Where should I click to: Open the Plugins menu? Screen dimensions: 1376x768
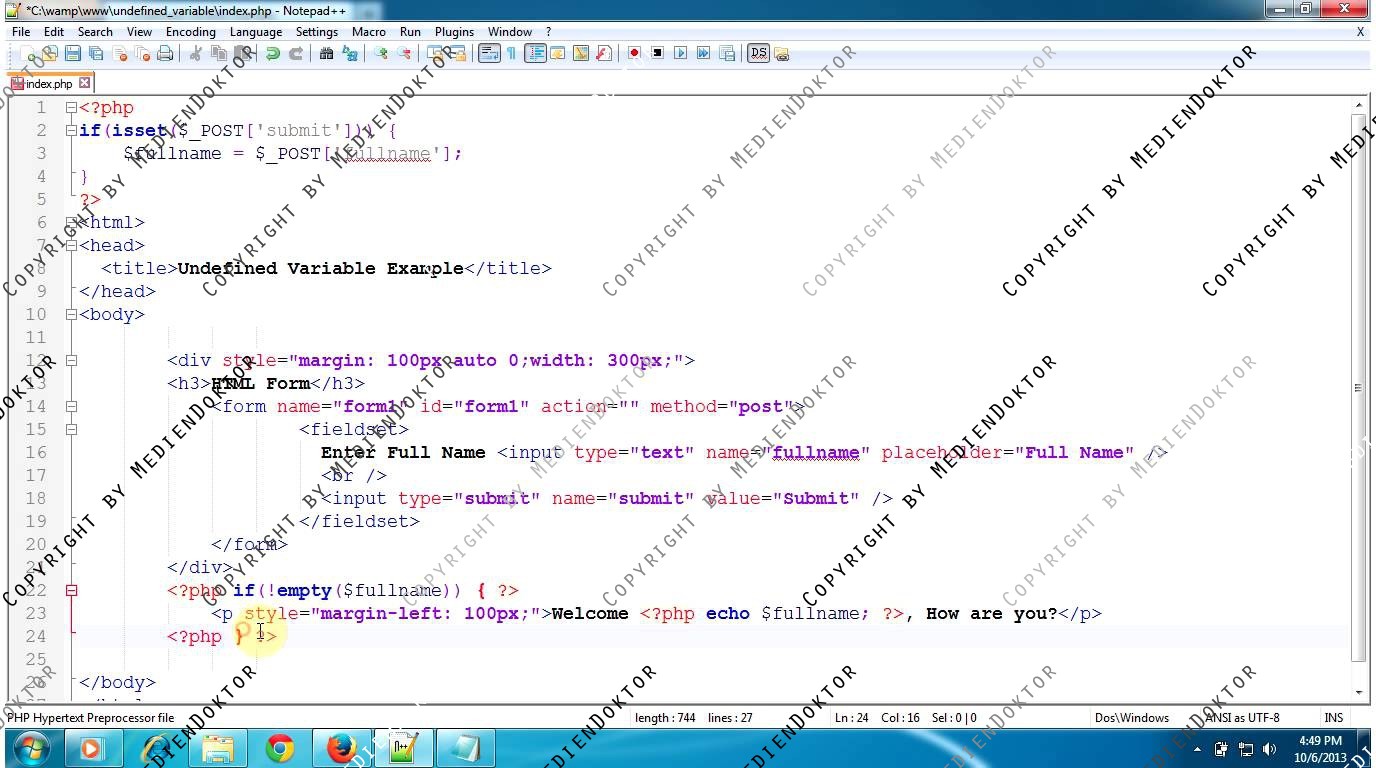(454, 32)
